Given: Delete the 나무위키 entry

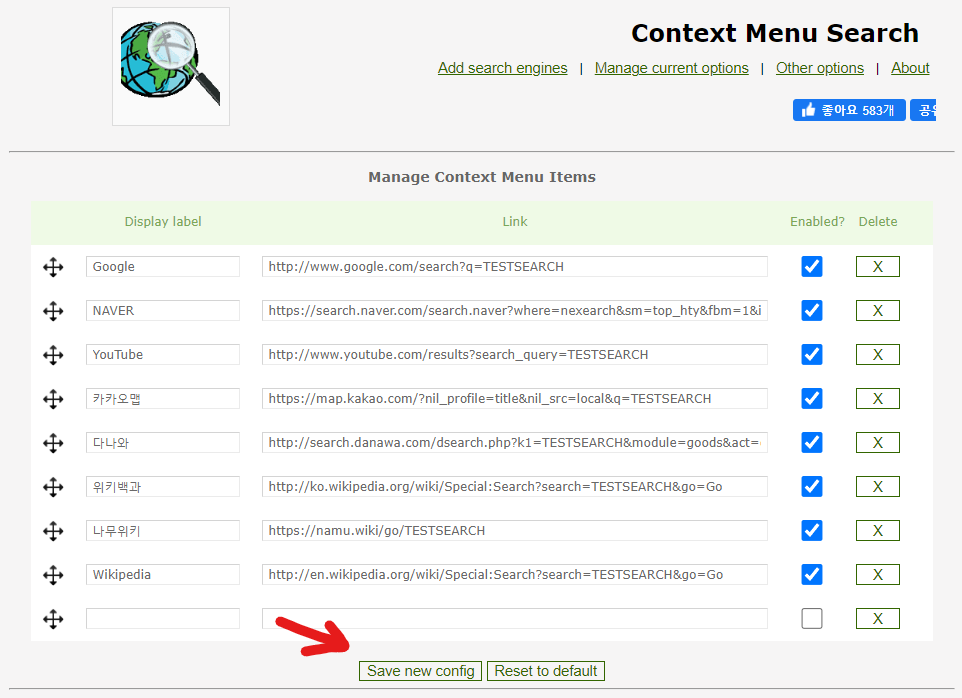Looking at the screenshot, I should click(878, 531).
